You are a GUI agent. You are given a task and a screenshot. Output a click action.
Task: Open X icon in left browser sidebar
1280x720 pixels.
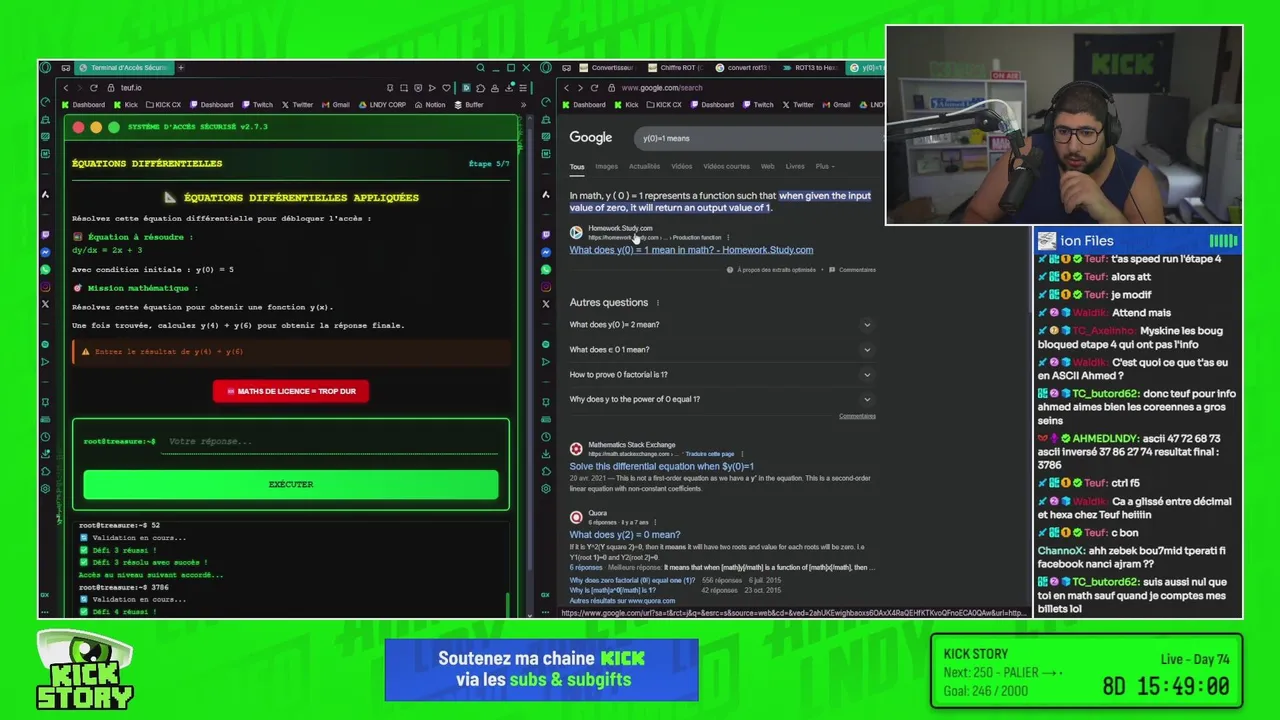click(x=45, y=303)
